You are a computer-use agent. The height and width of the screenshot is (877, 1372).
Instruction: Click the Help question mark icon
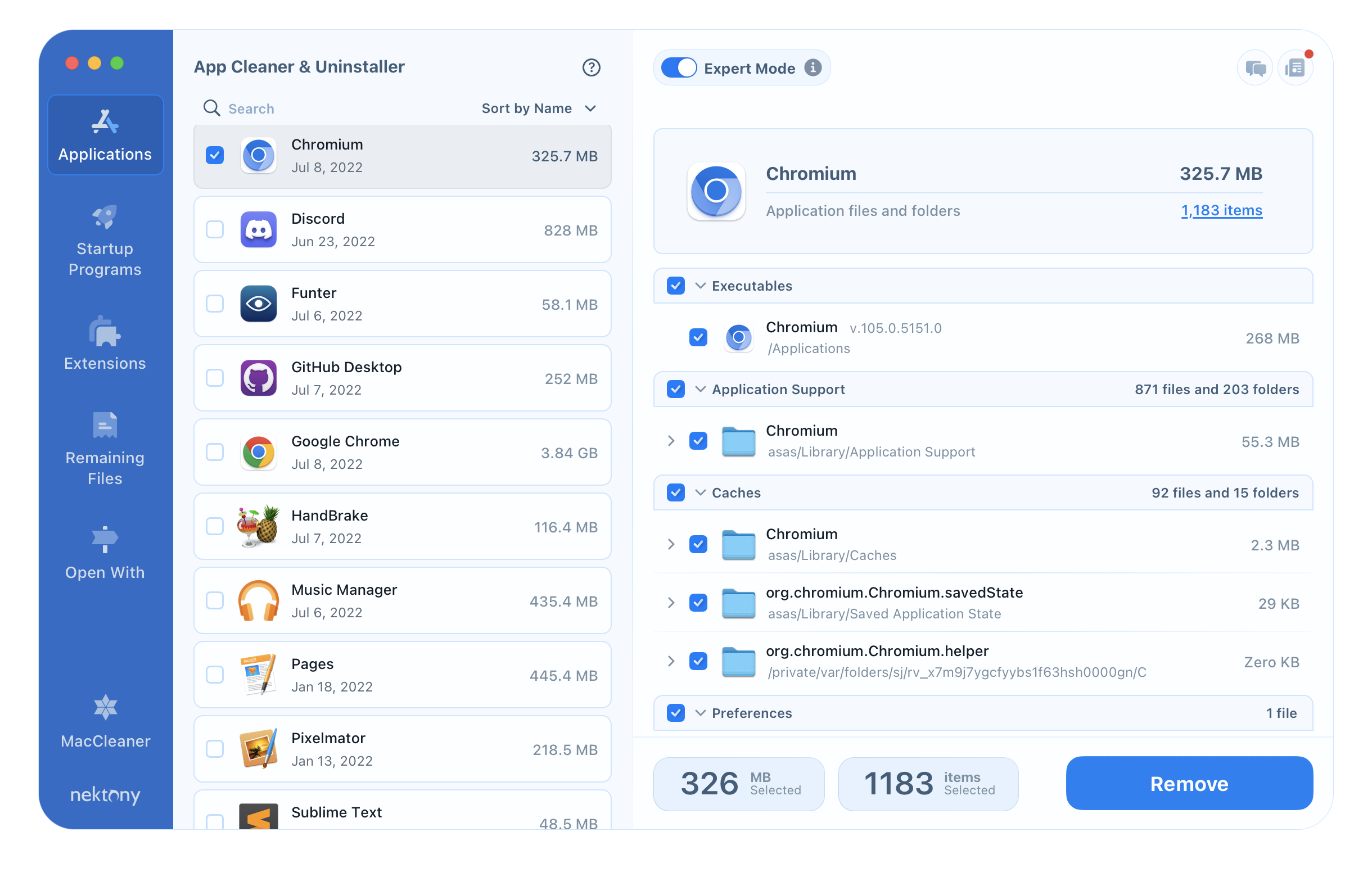click(591, 67)
